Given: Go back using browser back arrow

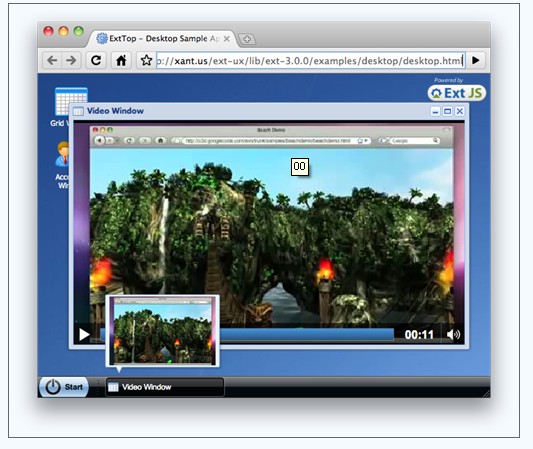Looking at the screenshot, I should (x=52, y=61).
